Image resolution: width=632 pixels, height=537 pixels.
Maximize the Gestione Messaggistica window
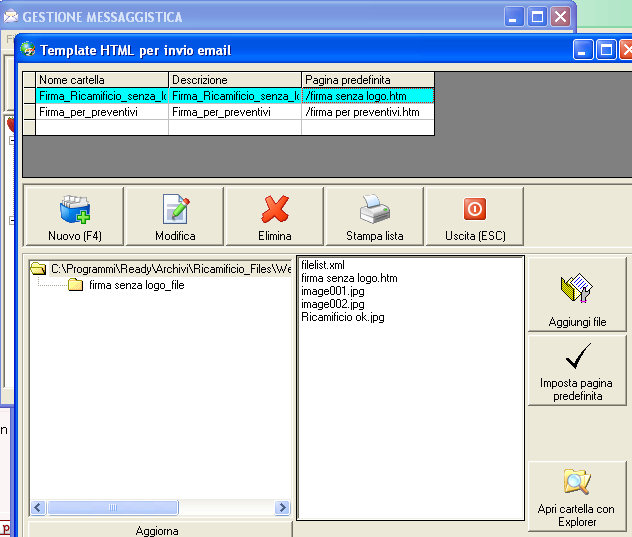[537, 17]
